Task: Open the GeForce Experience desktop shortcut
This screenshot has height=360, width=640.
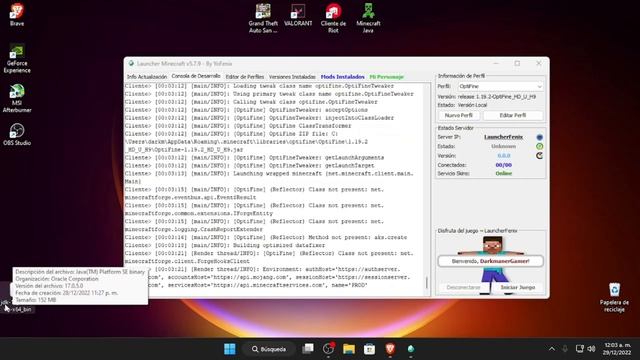Action: coord(17,58)
